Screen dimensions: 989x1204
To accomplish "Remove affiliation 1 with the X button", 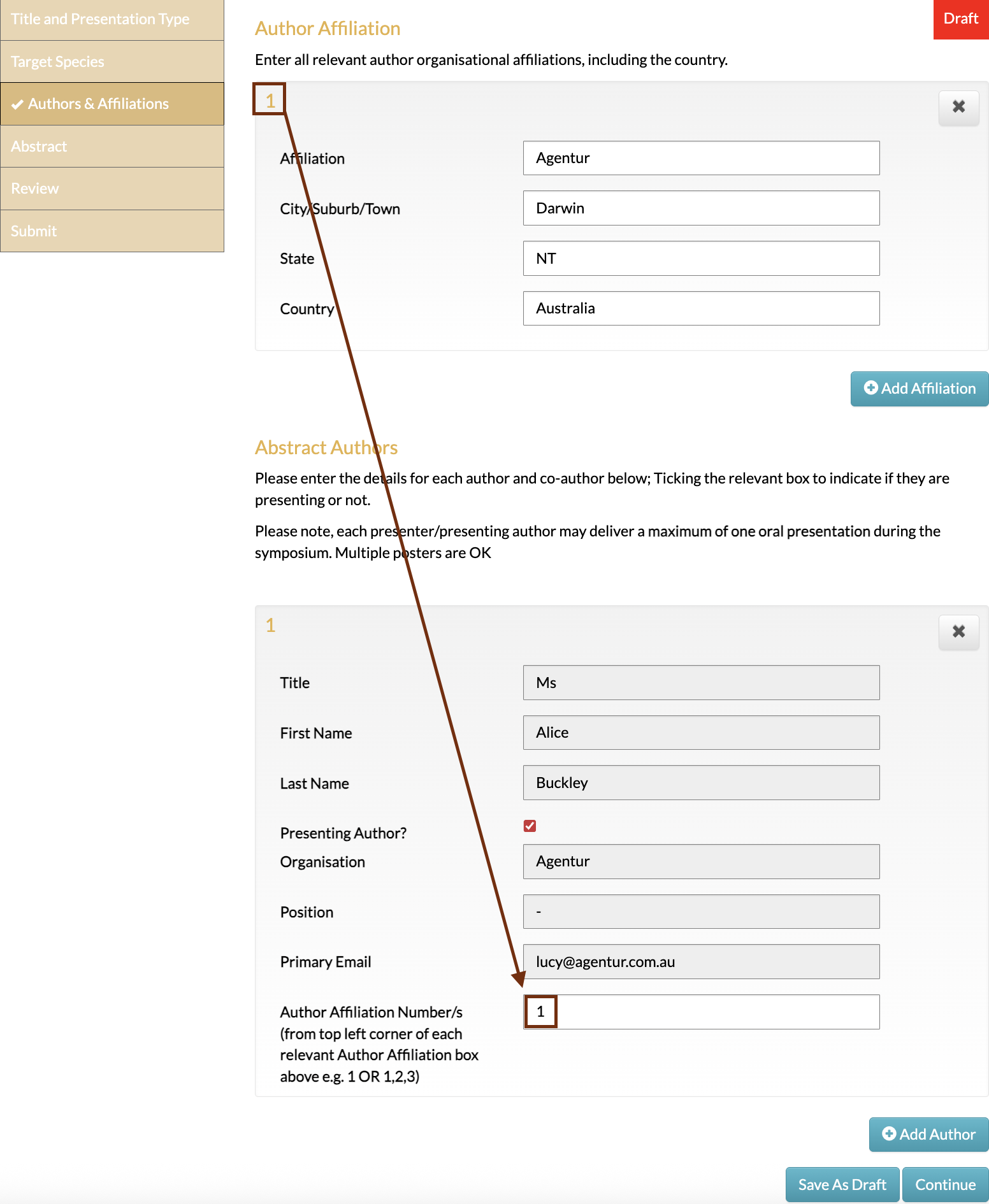I will pos(958,107).
